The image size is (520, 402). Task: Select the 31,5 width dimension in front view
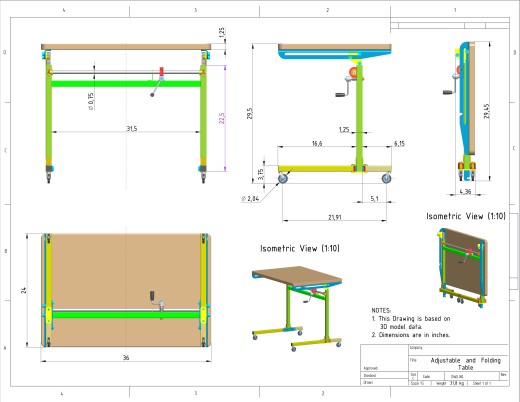pos(132,129)
